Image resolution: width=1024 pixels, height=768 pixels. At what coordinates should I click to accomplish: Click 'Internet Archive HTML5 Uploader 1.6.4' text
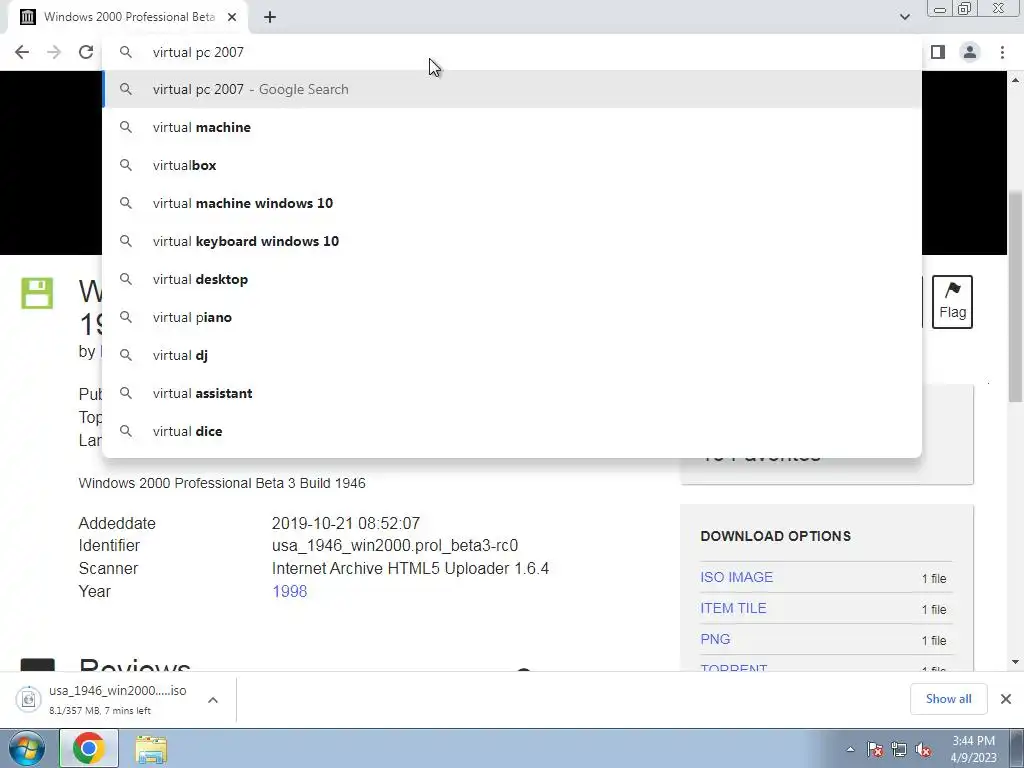tap(410, 568)
